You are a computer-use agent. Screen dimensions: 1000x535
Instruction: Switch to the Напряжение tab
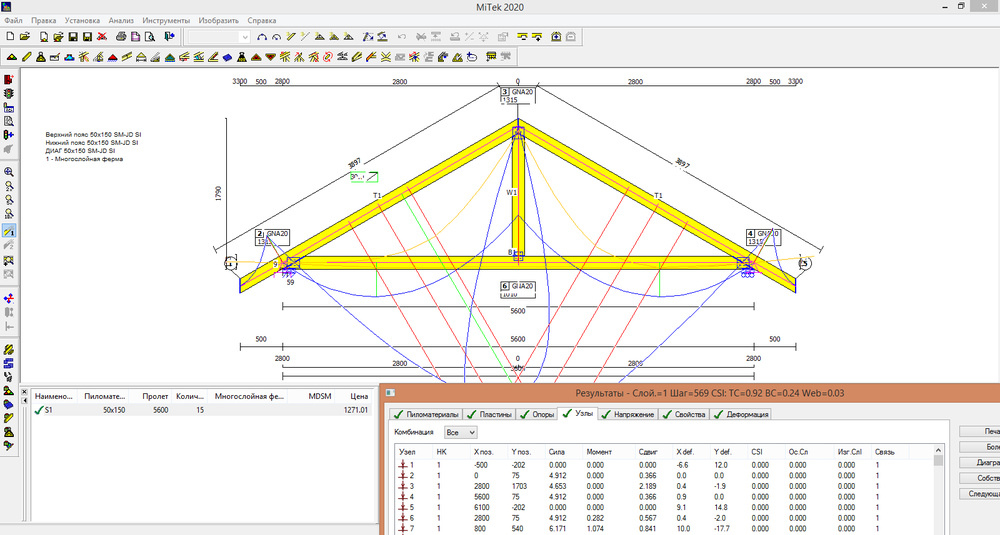[x=630, y=414]
